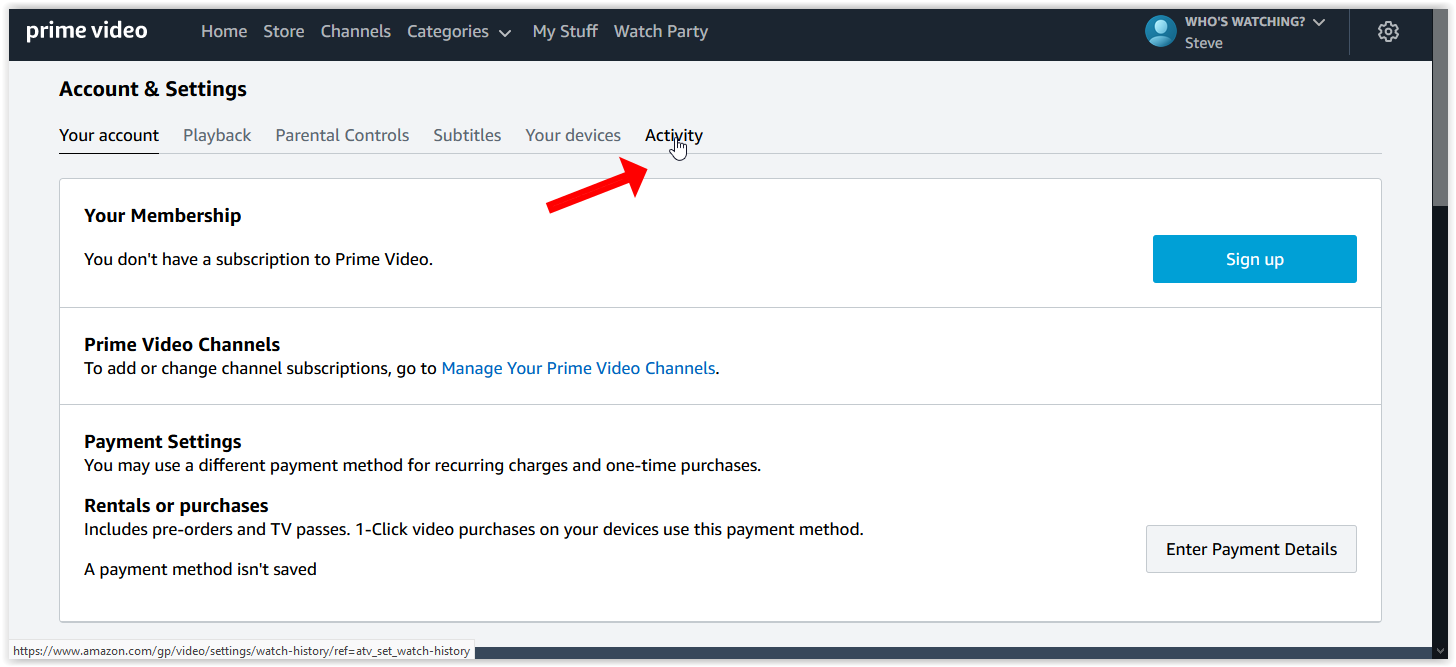Screen dimensions: 1456x667
Task: Click the Payment Settings heading
Action: click(163, 441)
